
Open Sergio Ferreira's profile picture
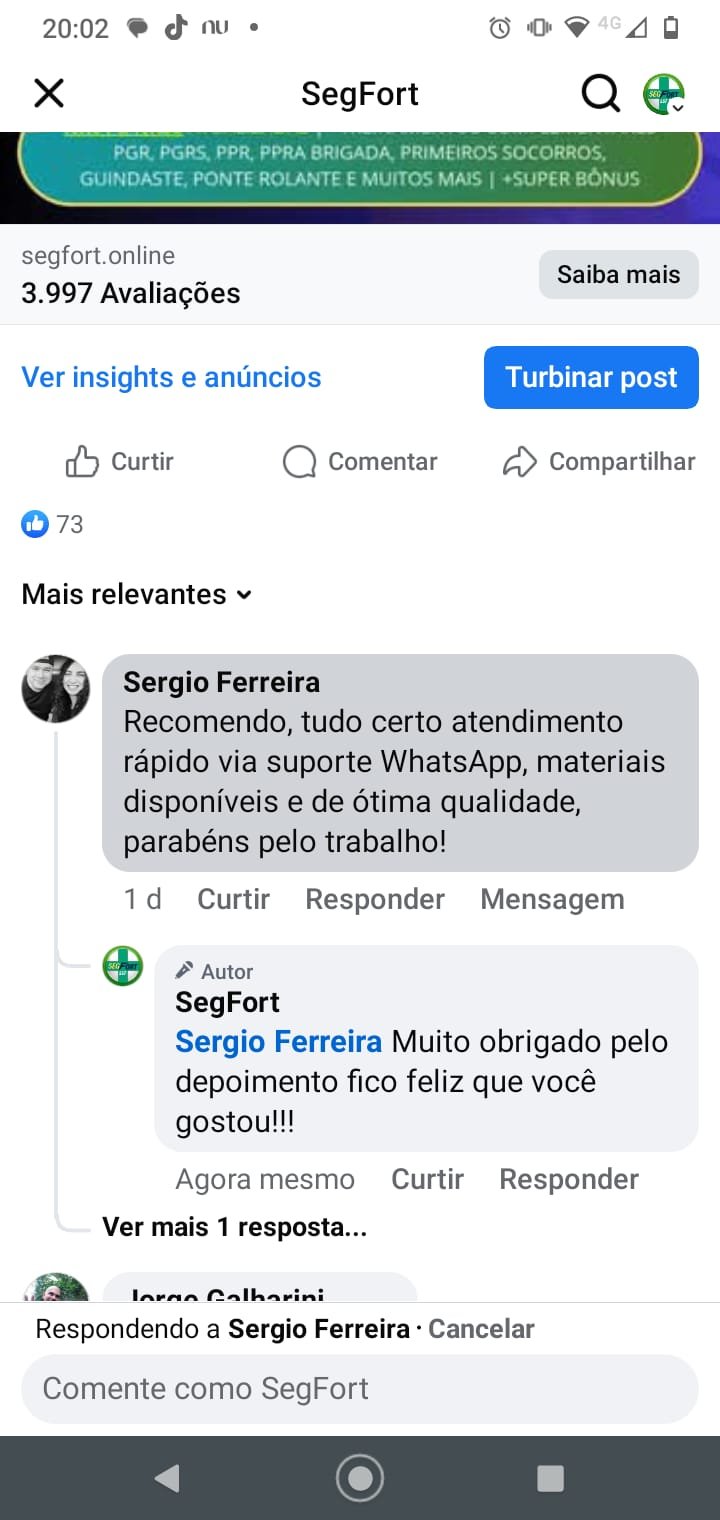56,689
